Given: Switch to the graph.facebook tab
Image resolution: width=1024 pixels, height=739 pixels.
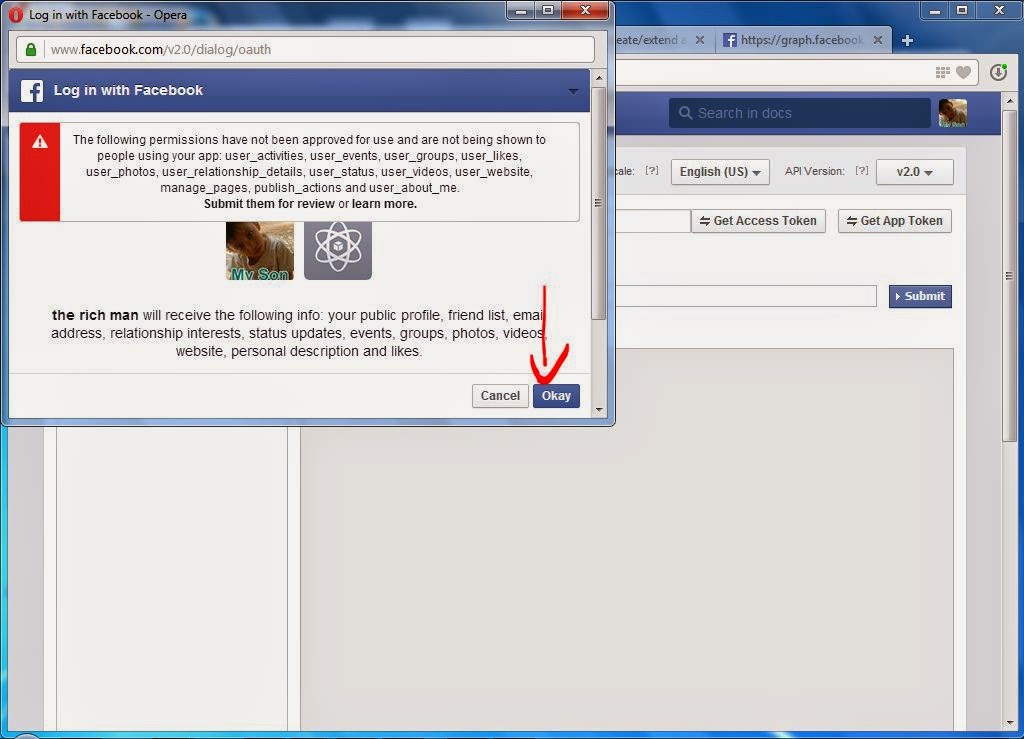Looking at the screenshot, I should coord(801,40).
